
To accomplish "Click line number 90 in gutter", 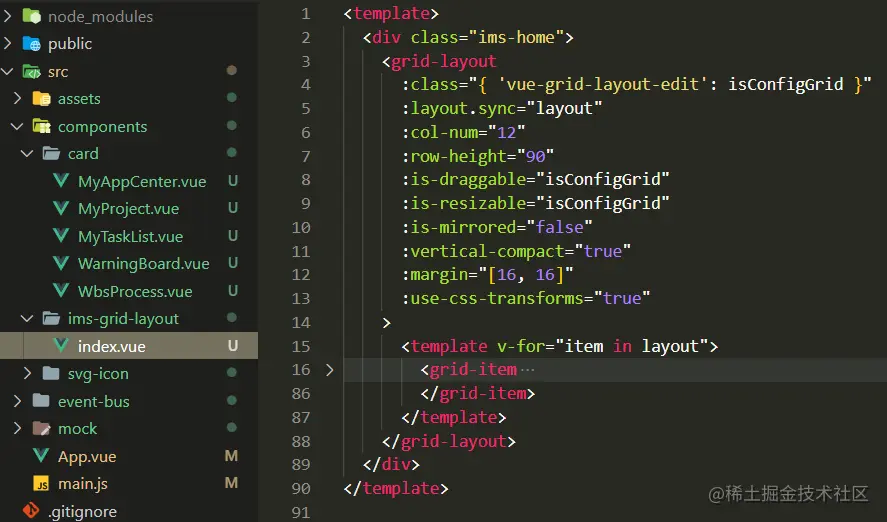I will [301, 488].
